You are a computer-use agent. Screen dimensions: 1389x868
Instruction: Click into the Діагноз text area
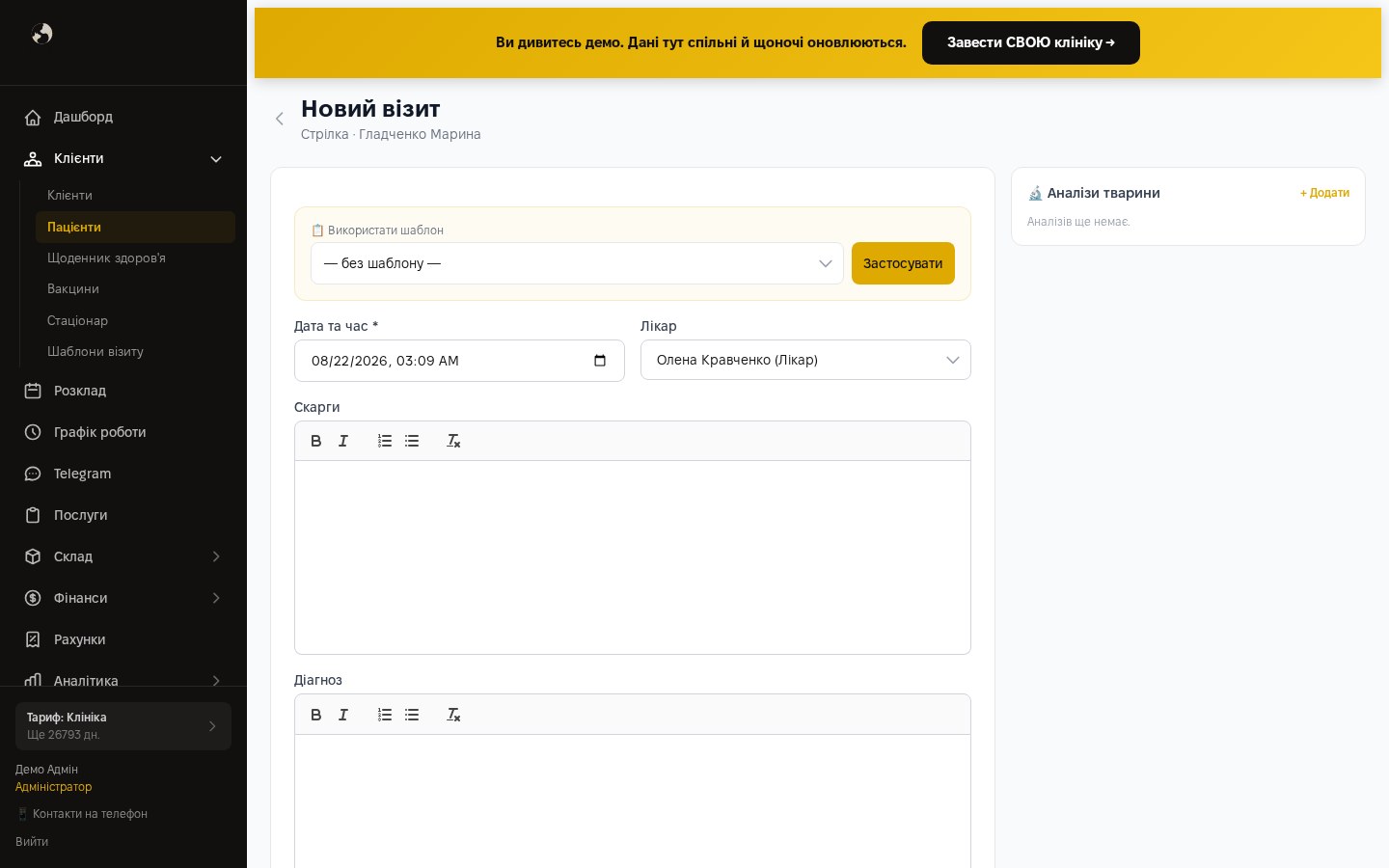pos(633,801)
